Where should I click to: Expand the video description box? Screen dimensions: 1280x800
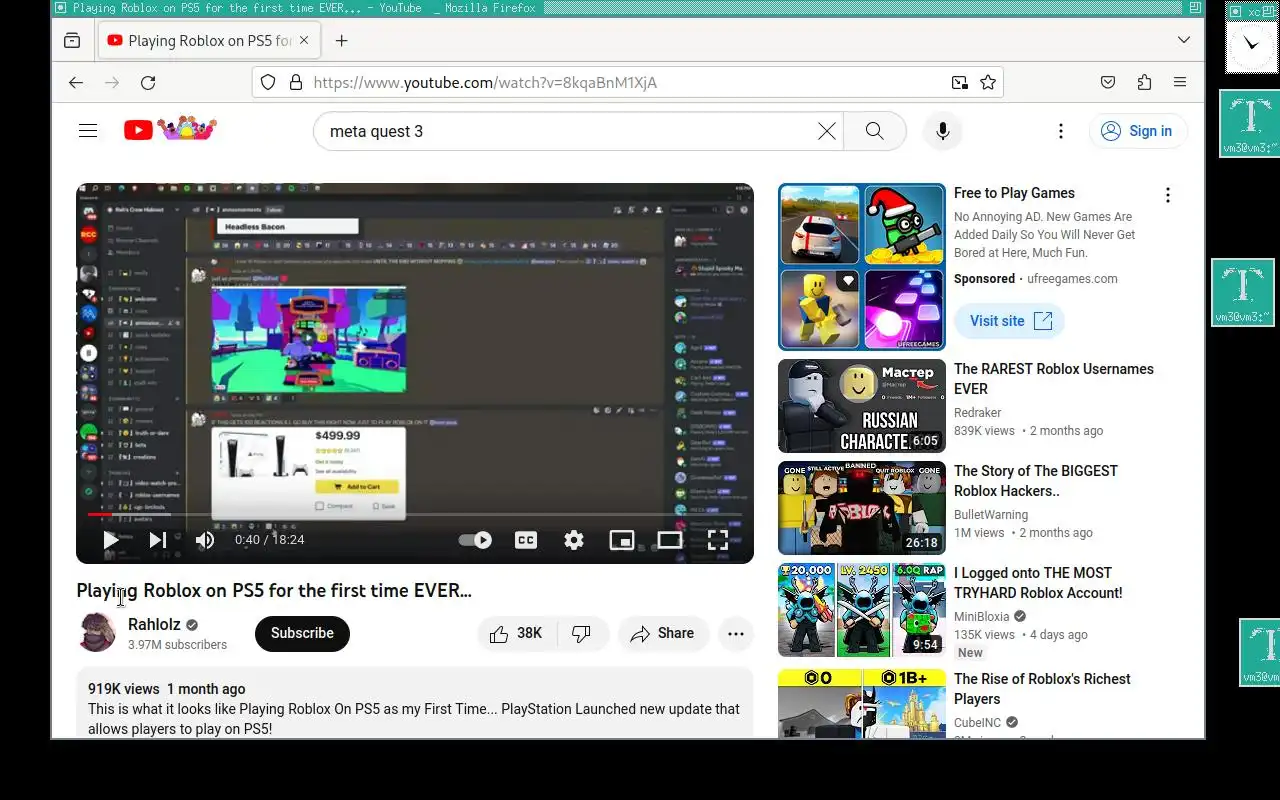415,705
